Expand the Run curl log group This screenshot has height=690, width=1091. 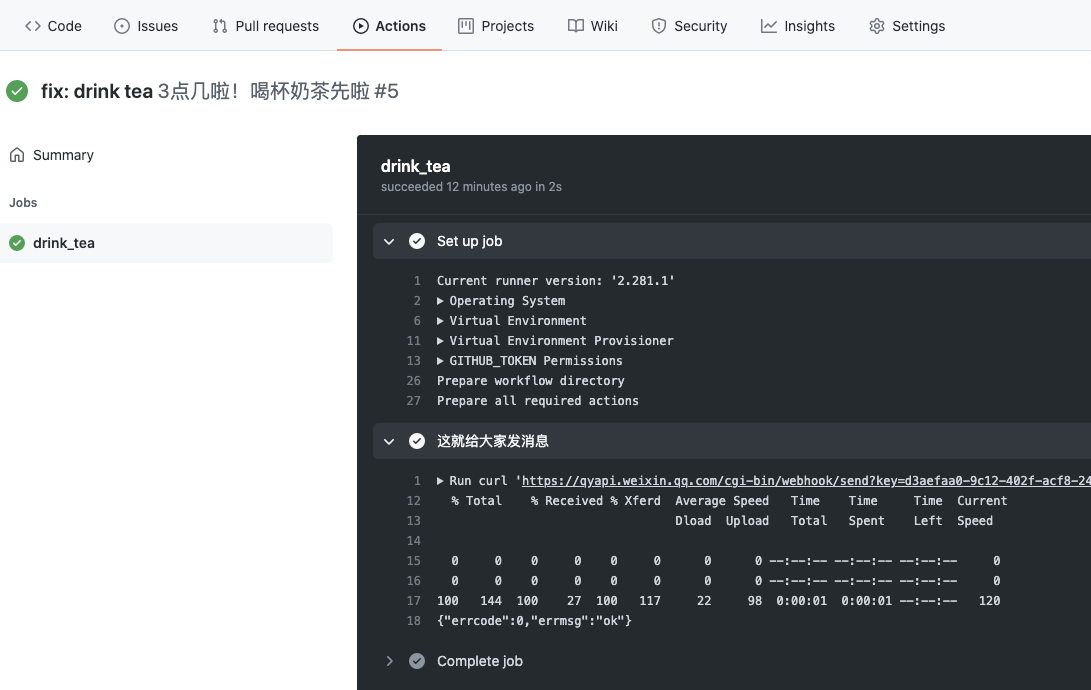(440, 481)
